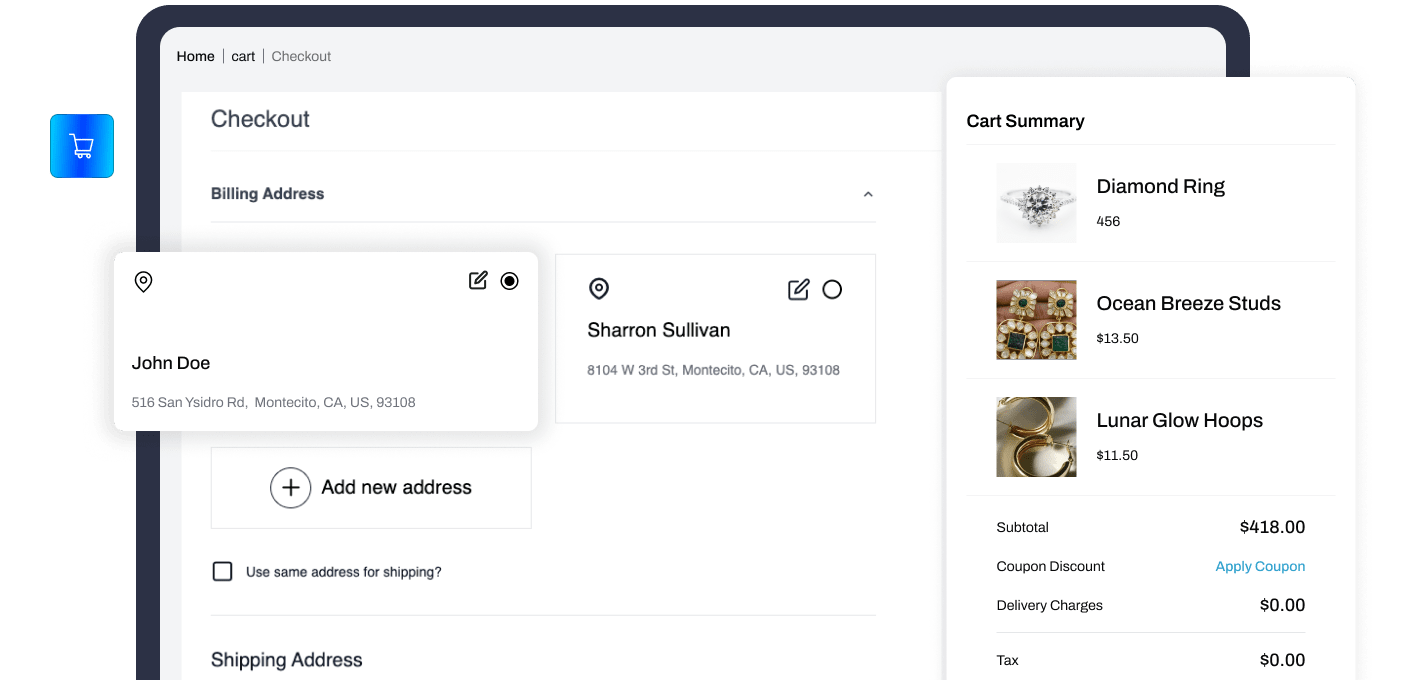Click the Apply Coupon link

click(x=1260, y=566)
